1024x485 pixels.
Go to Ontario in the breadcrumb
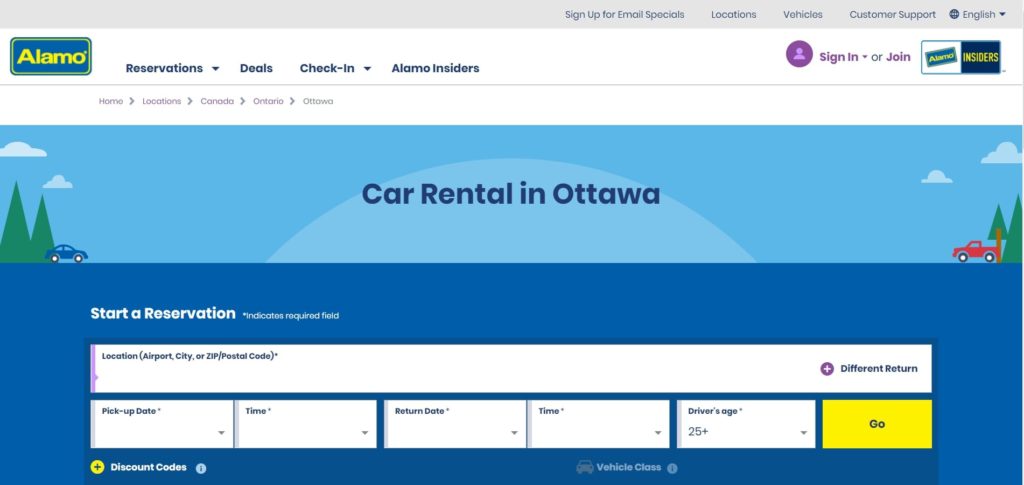point(268,101)
